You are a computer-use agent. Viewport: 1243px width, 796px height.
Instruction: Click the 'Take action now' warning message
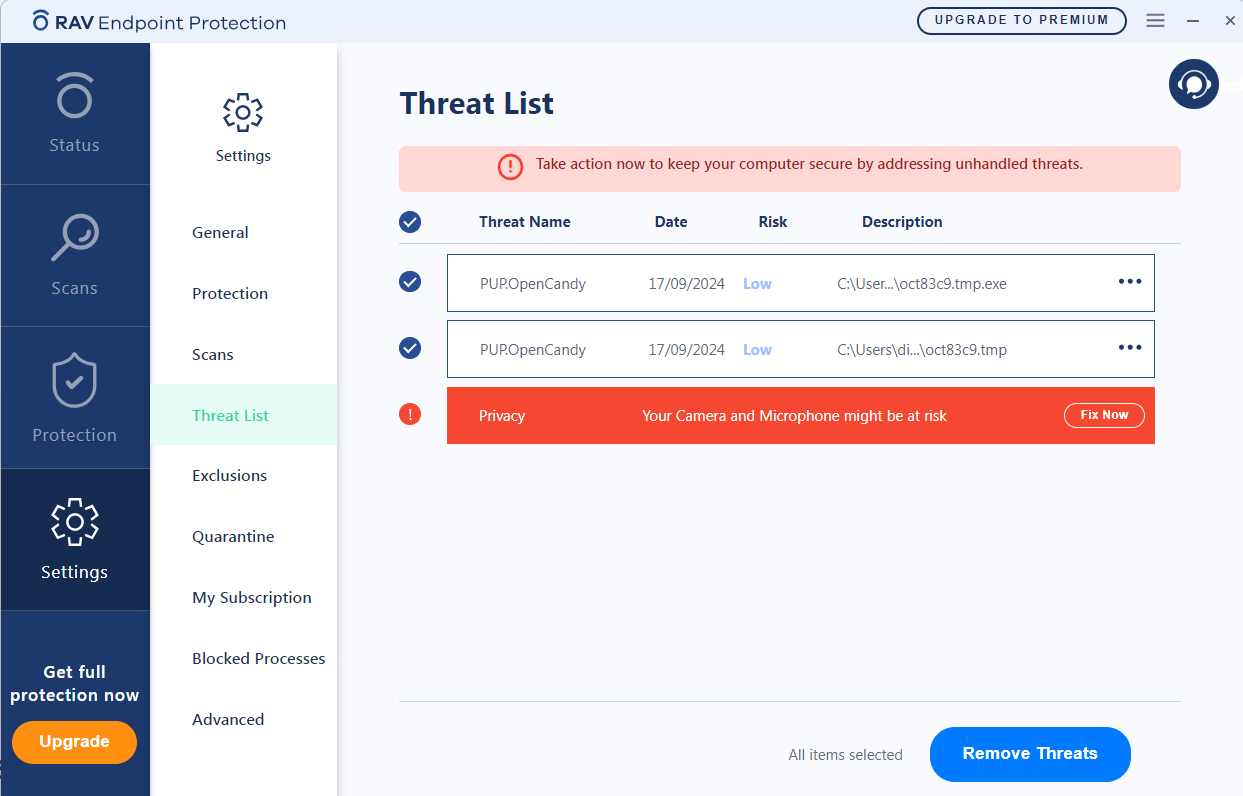(809, 164)
